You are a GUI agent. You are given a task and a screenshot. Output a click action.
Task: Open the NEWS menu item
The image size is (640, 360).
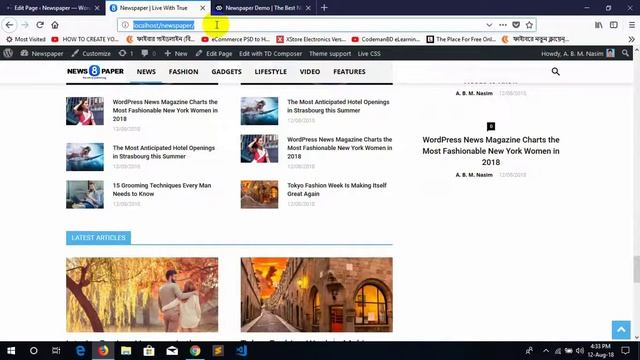coord(146,71)
